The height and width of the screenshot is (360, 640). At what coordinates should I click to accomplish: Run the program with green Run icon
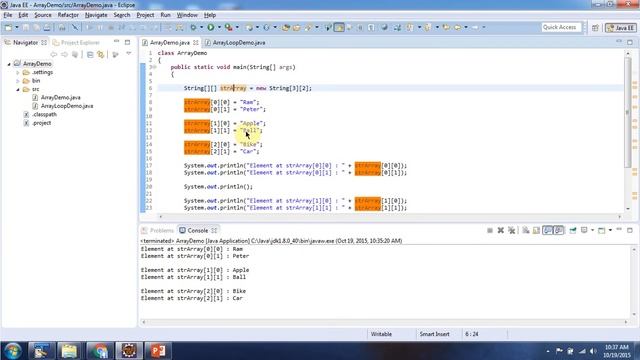click(211, 27)
